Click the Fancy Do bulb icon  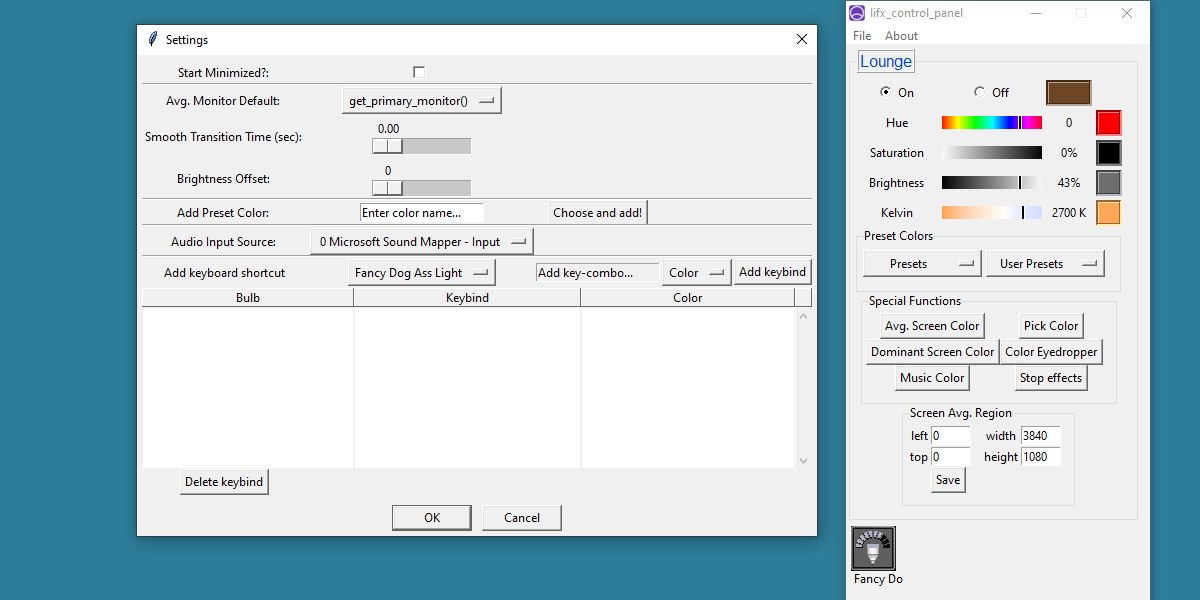point(873,548)
